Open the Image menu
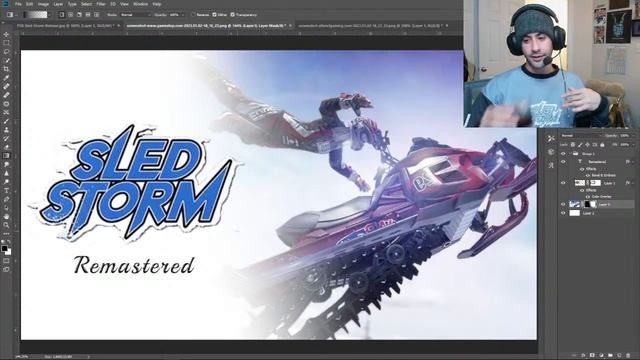640x360 pixels. [x=43, y=4]
